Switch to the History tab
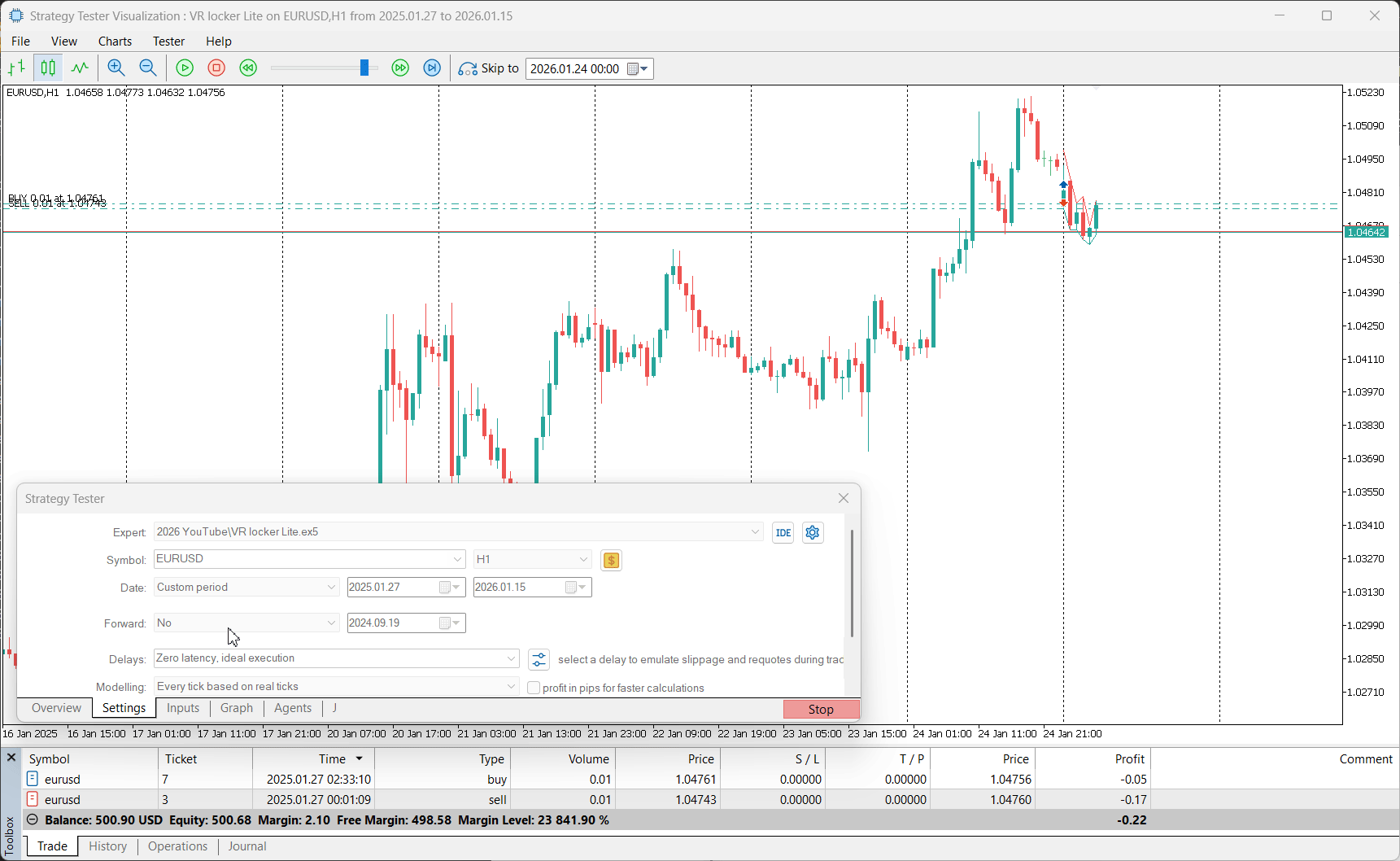 (107, 846)
